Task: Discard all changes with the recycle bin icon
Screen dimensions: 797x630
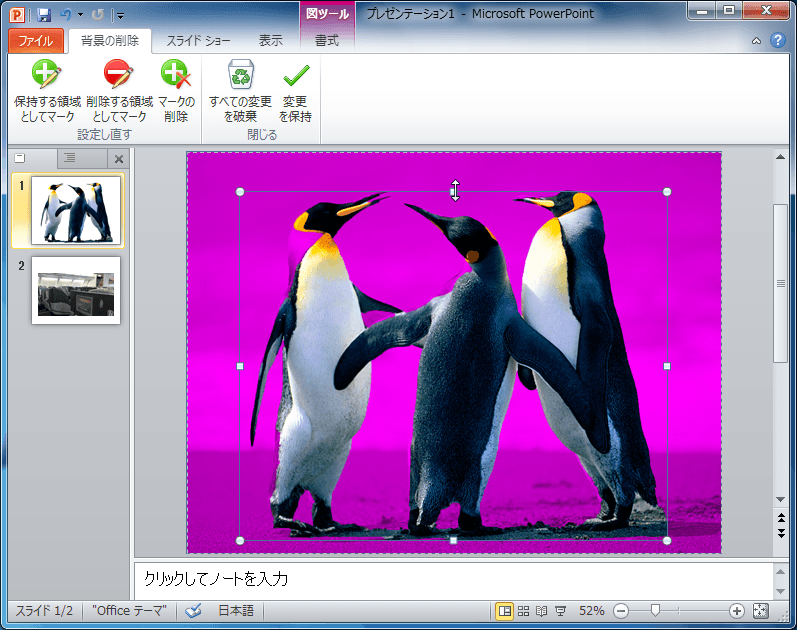Action: (x=240, y=92)
